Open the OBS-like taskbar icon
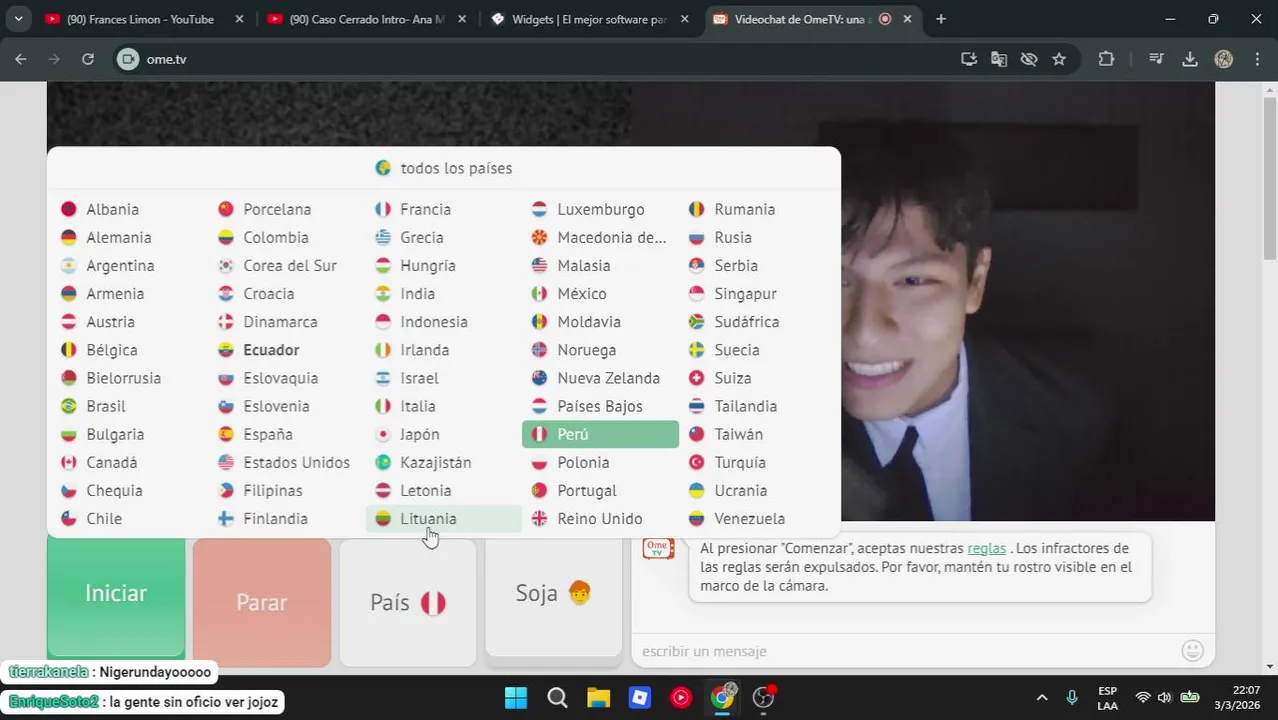This screenshot has width=1278, height=720. click(764, 697)
